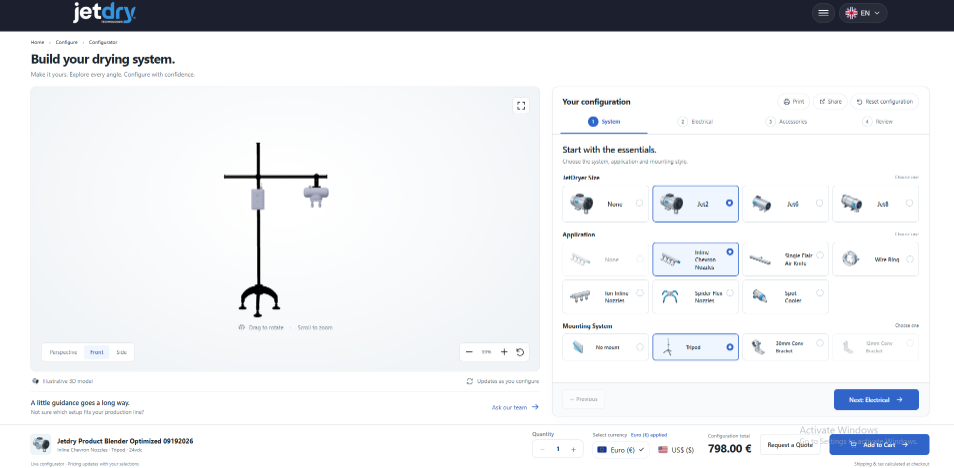Go to the Electrical step tab
The height and width of the screenshot is (468, 954).
click(x=695, y=122)
